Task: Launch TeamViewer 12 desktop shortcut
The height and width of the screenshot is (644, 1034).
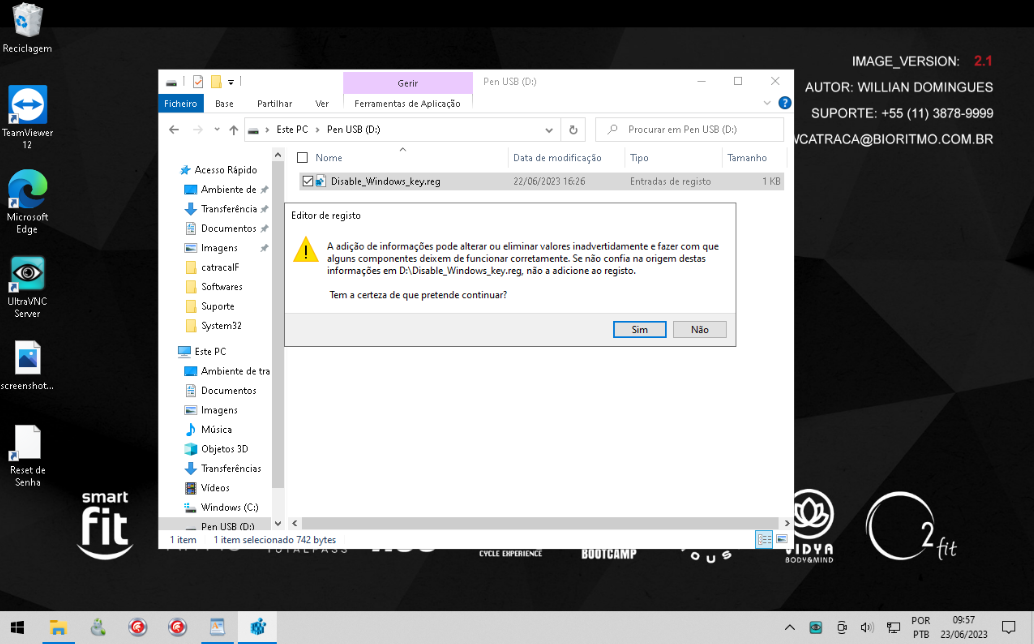Action: coord(27,117)
